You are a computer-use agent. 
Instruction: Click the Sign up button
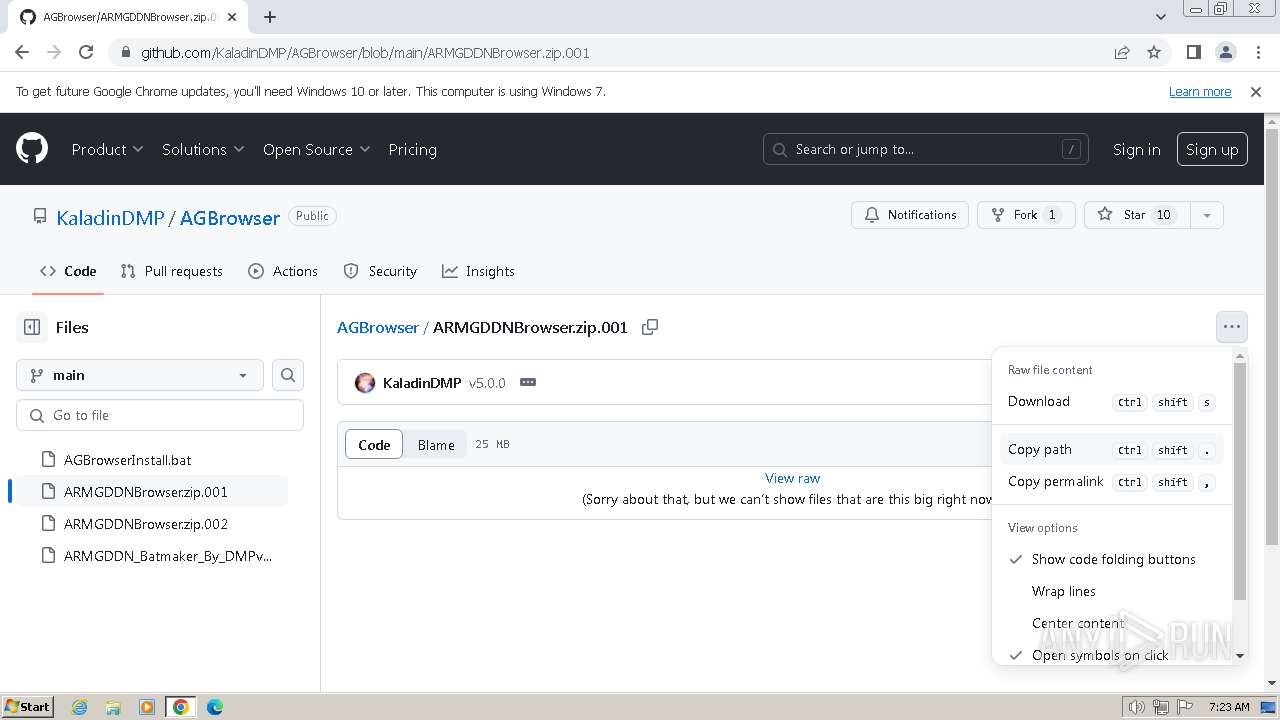pyautogui.click(x=1212, y=149)
